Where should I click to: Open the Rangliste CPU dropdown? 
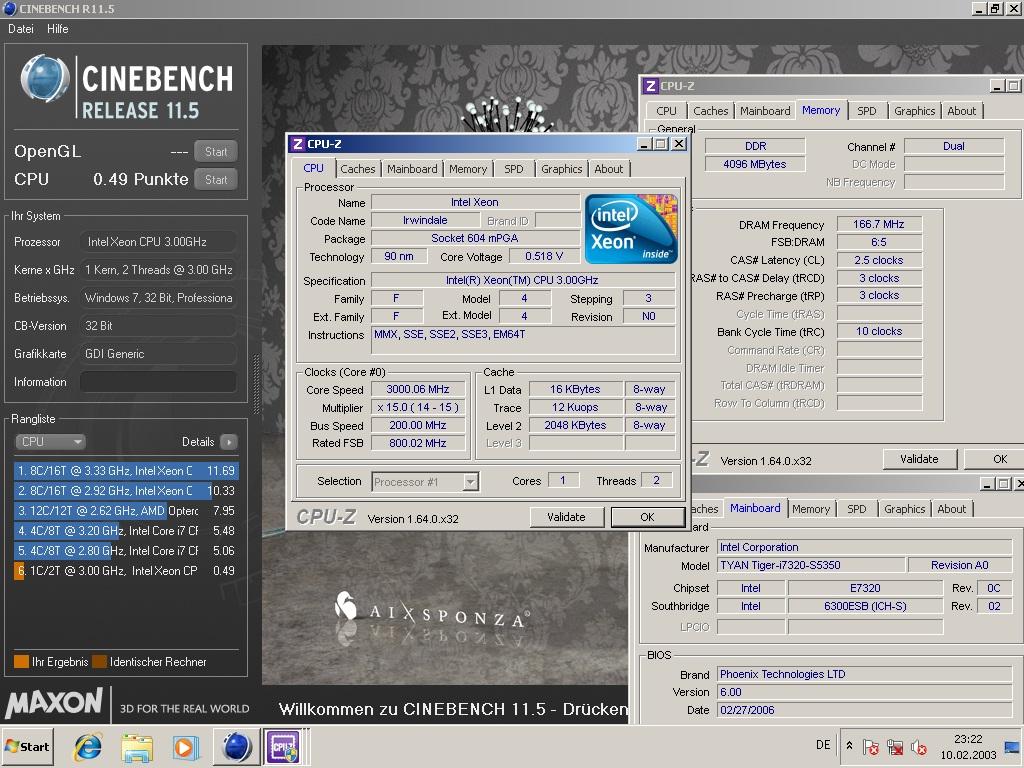point(50,441)
